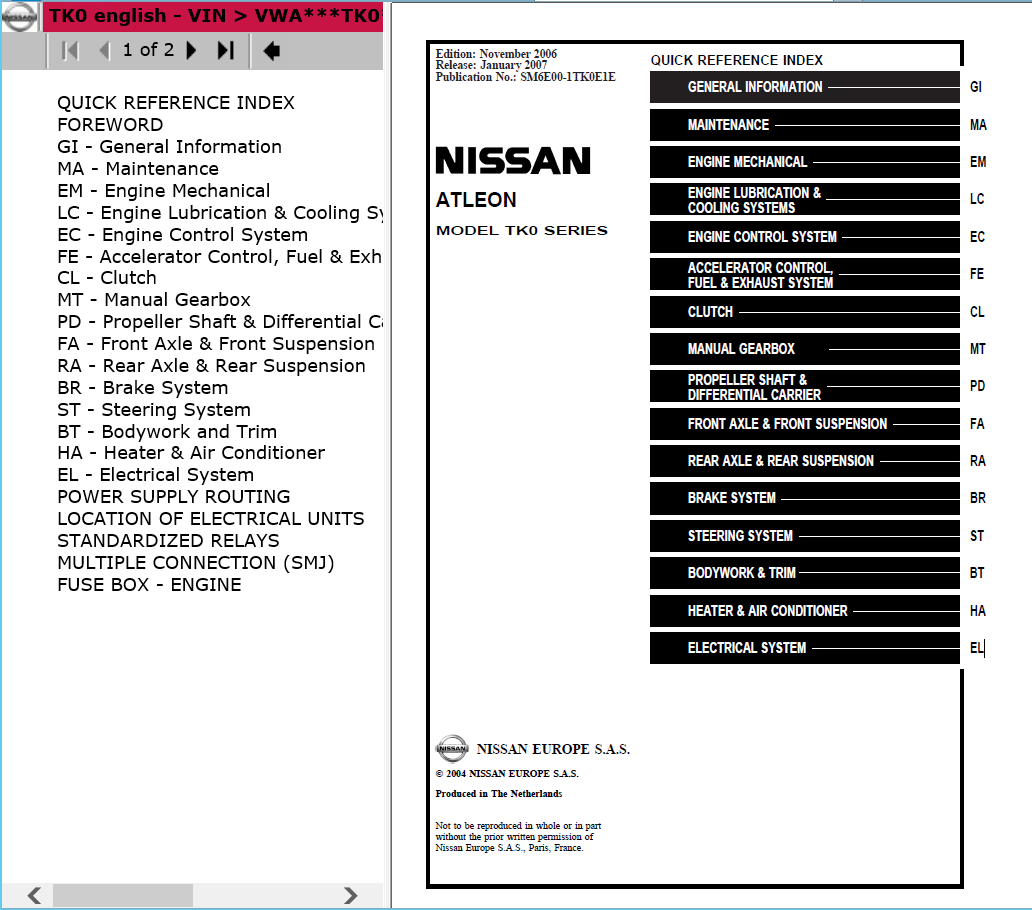Click PROPELLER SHAFT & DIFFERENTIAL CARRIER bar

click(804, 386)
